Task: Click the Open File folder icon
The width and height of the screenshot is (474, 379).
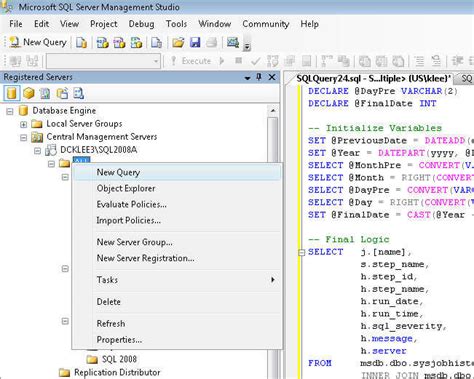Action: pyautogui.click(x=178, y=42)
